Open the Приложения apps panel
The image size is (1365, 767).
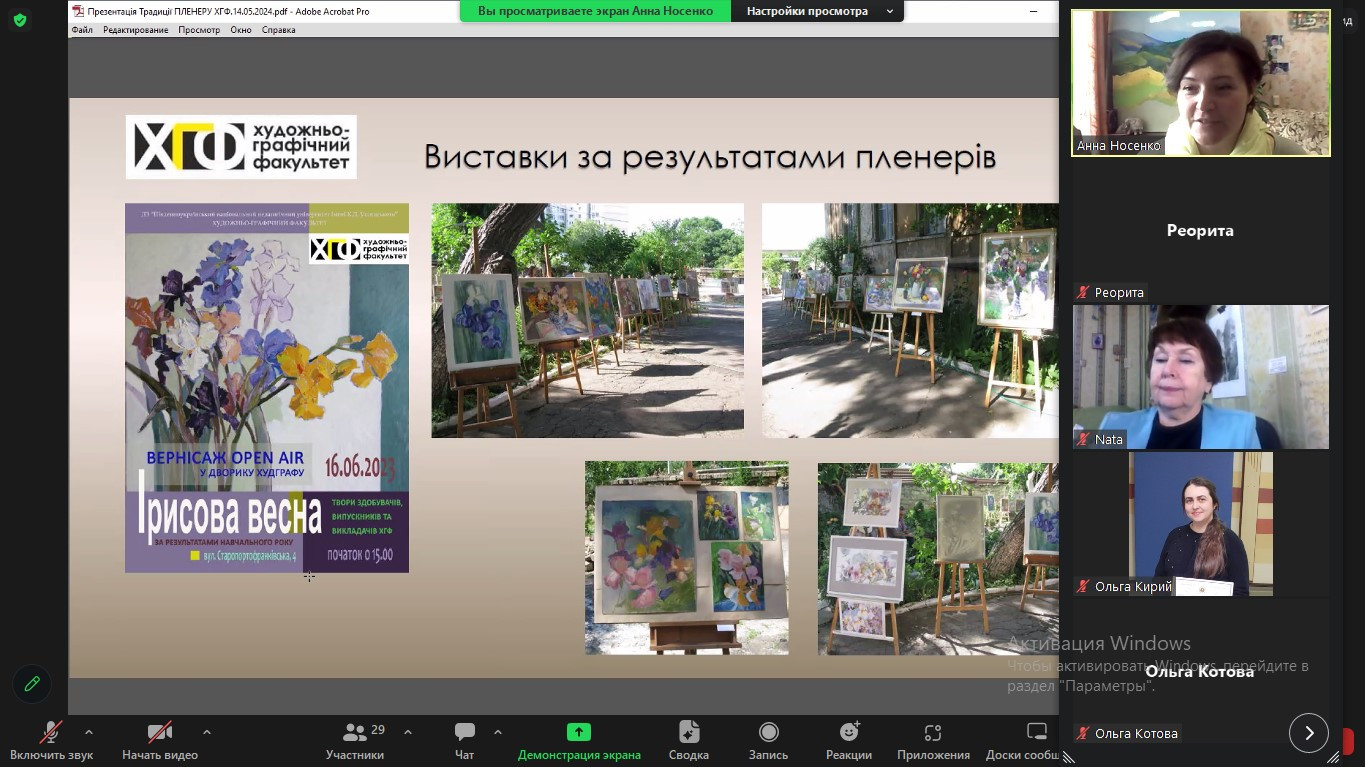click(x=933, y=741)
